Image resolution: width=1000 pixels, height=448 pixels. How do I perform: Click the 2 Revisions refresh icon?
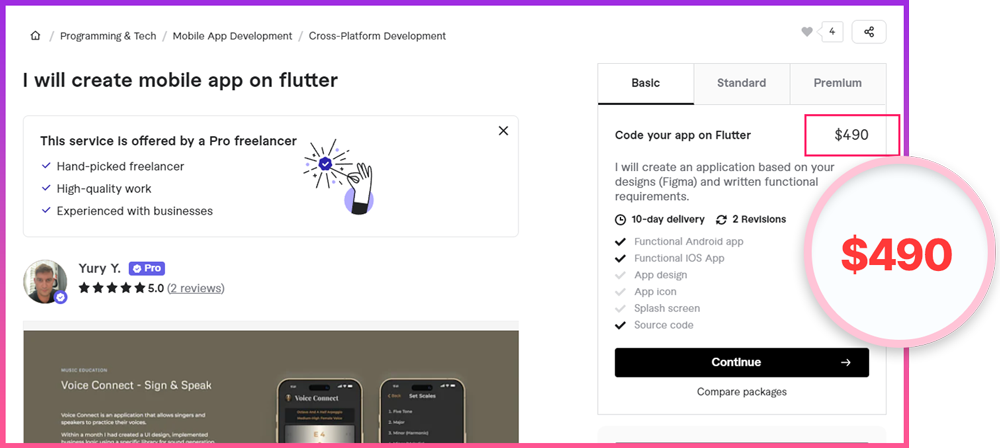coord(722,219)
